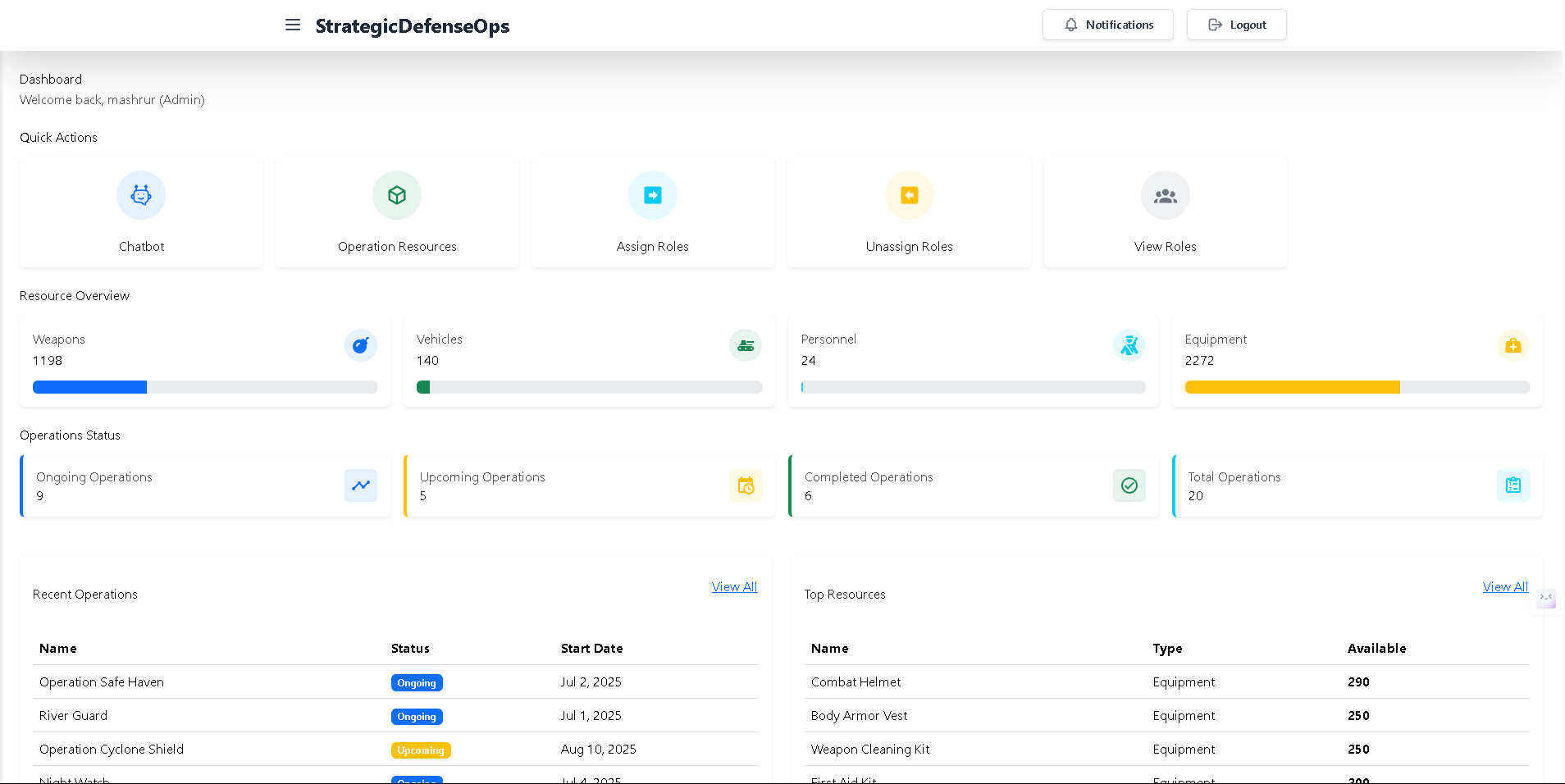Click the Weapons count 1198
The width and height of the screenshot is (1565, 784).
tap(48, 361)
